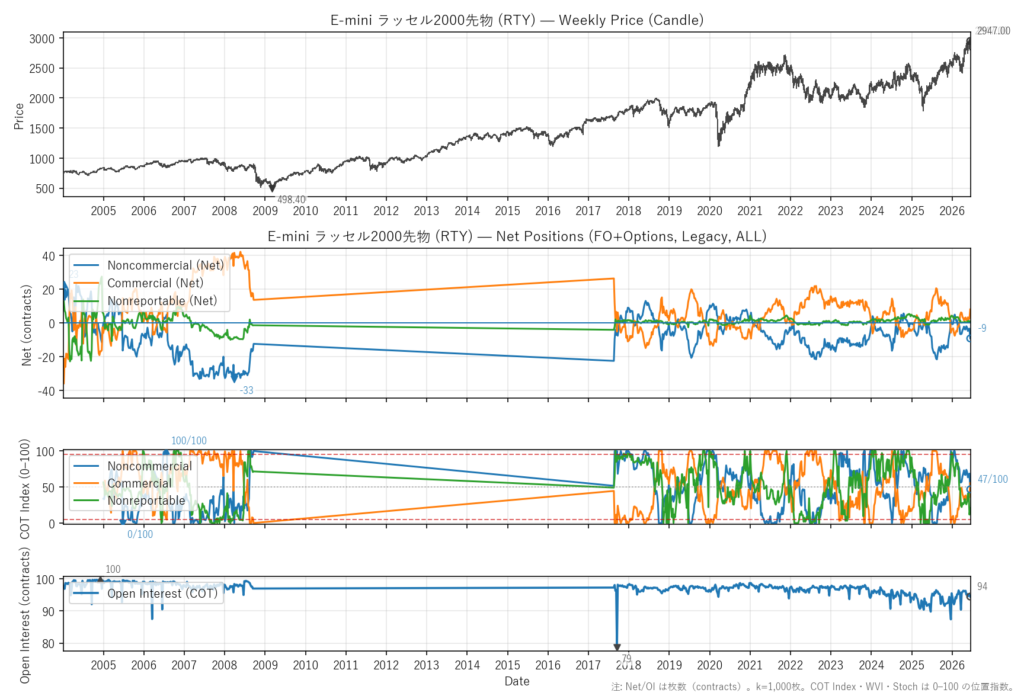Image resolution: width=1024 pixels, height=699 pixels.
Task: Click the Noncommercial (Net) legend entry
Action: [x=149, y=265]
